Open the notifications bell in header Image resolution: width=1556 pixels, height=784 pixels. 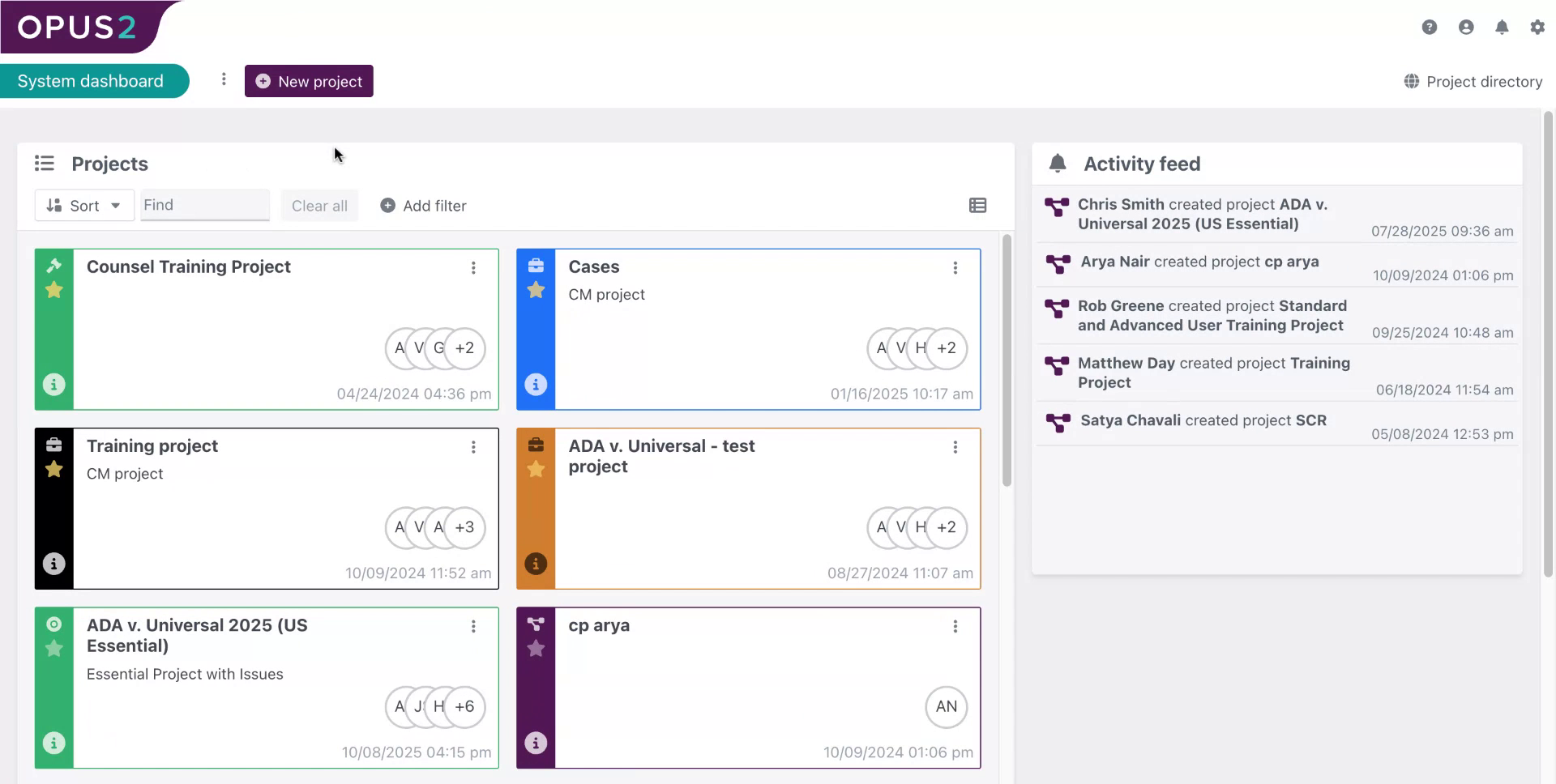coord(1502,28)
